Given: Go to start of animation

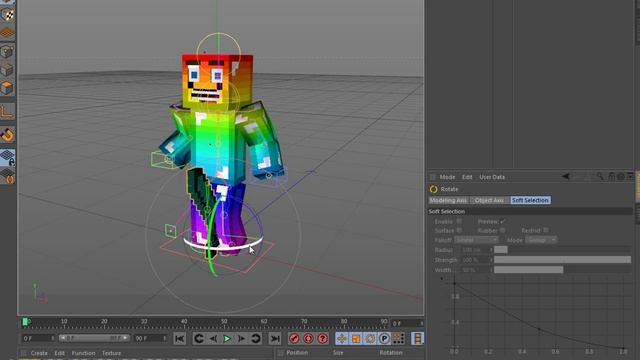Looking at the screenshot, I should pyautogui.click(x=180, y=338).
